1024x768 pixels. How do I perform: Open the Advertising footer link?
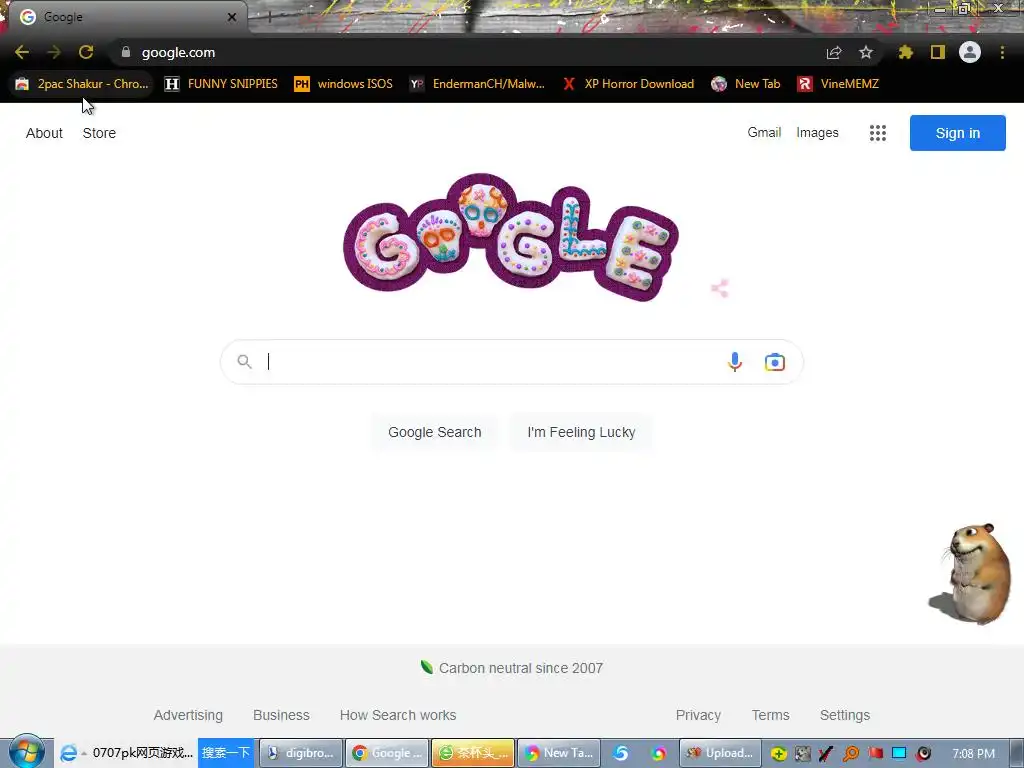[188, 715]
